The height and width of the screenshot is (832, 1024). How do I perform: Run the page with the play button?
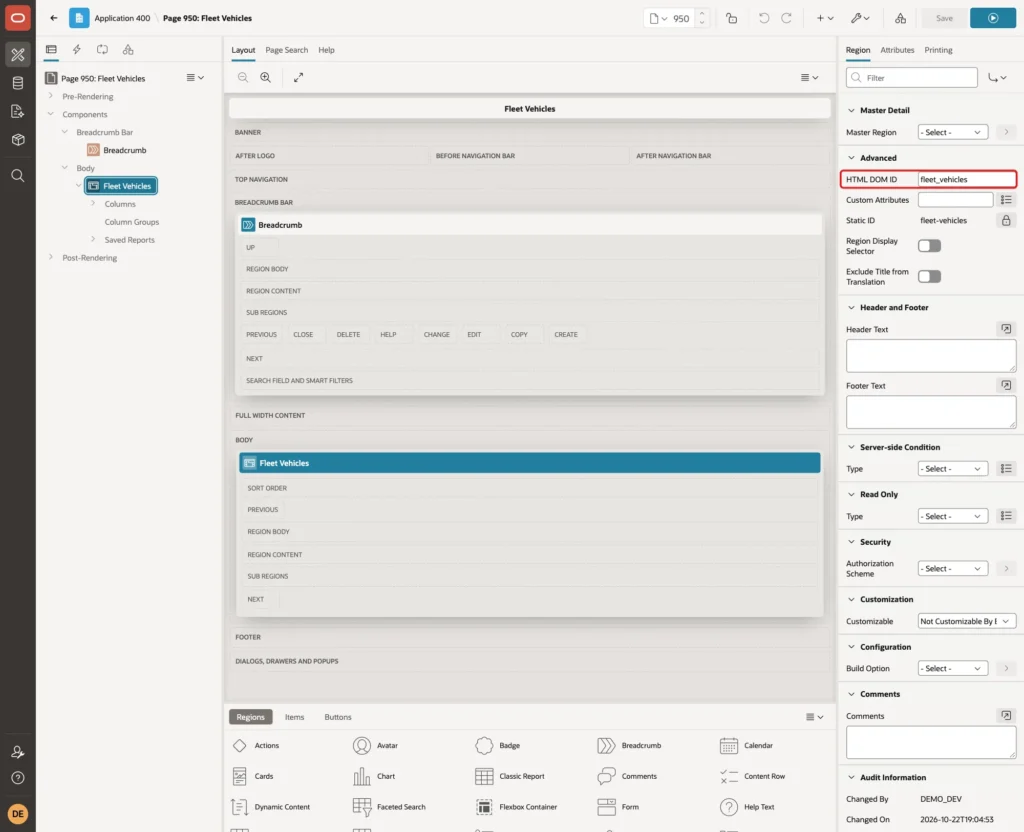[993, 18]
